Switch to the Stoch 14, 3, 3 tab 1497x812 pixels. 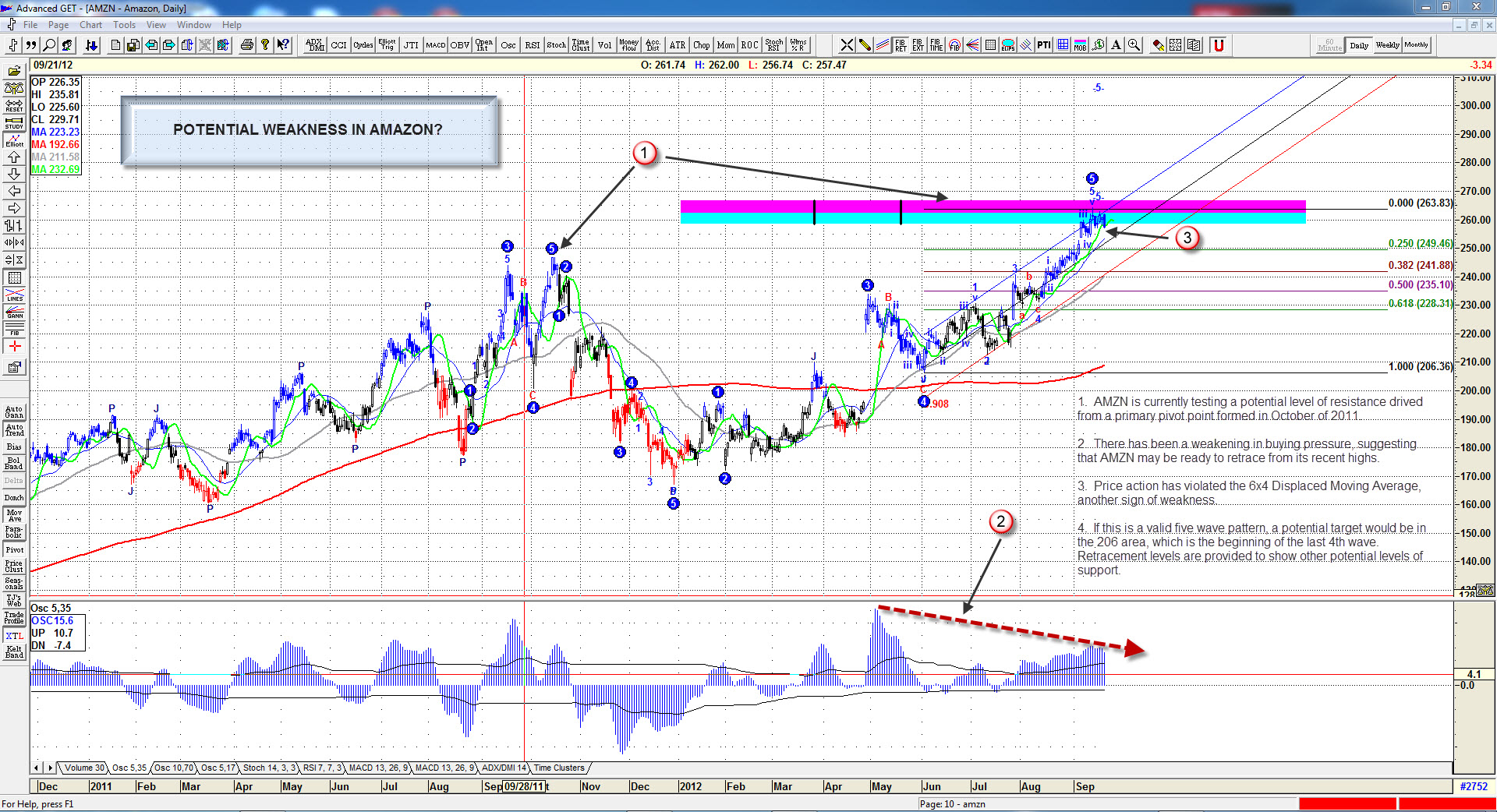[269, 768]
